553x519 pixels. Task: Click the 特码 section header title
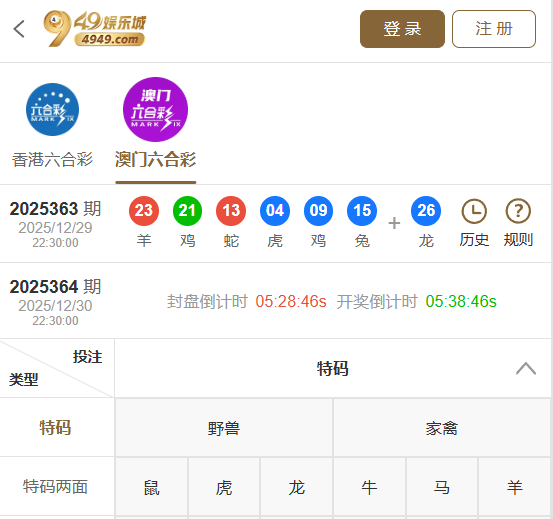tap(333, 369)
